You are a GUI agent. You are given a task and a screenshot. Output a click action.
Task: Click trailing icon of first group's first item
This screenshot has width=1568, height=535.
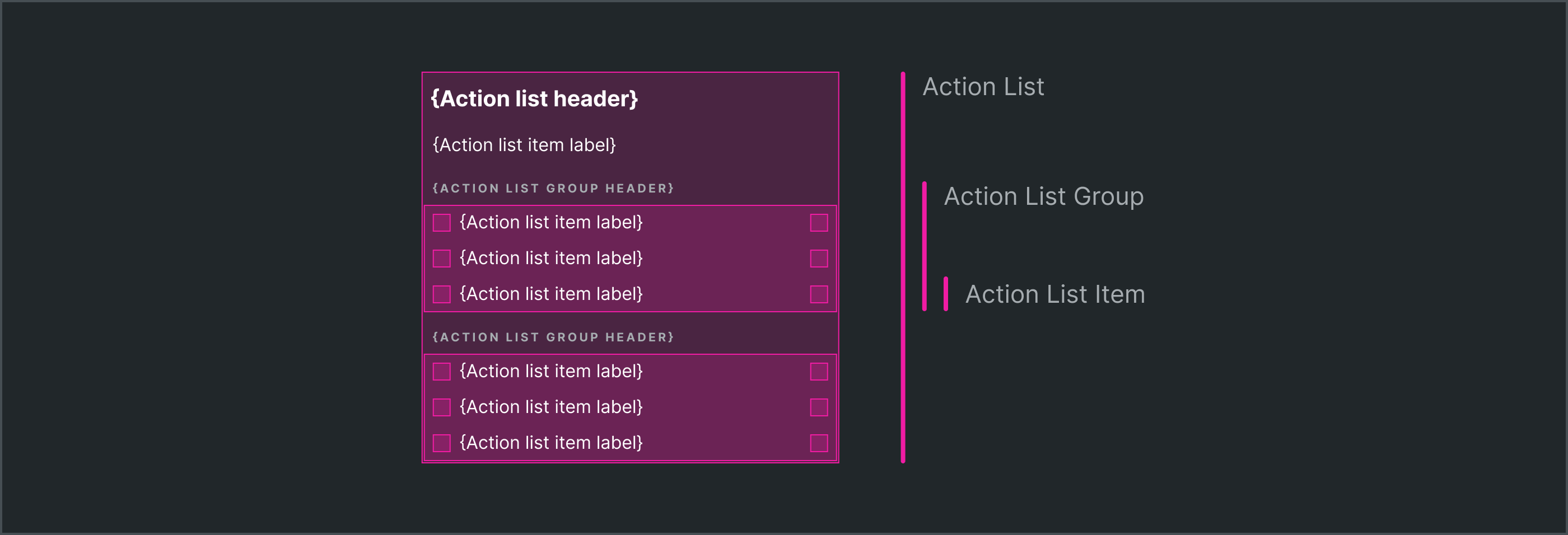(x=819, y=223)
